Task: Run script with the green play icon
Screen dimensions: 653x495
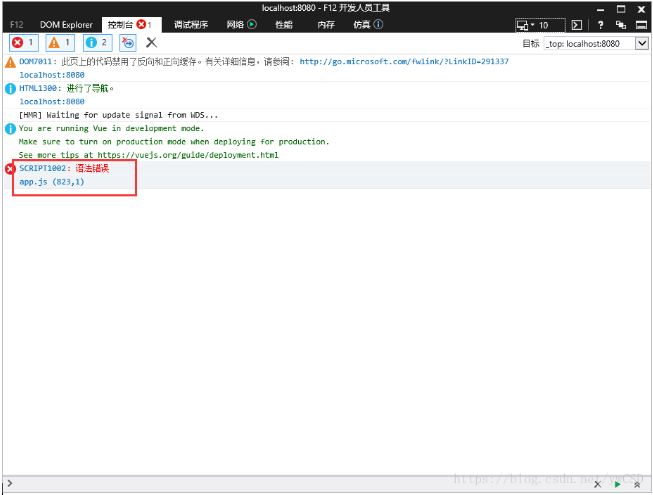Action: pyautogui.click(x=617, y=484)
